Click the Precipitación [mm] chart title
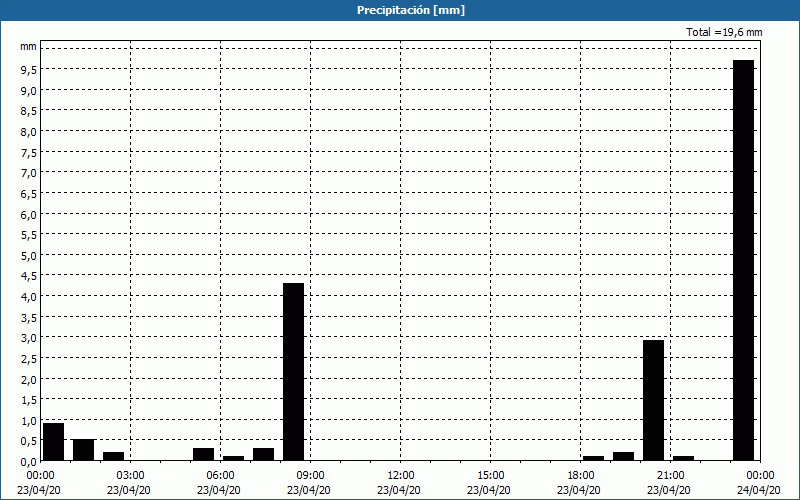The width and height of the screenshot is (800, 500). (411, 10)
